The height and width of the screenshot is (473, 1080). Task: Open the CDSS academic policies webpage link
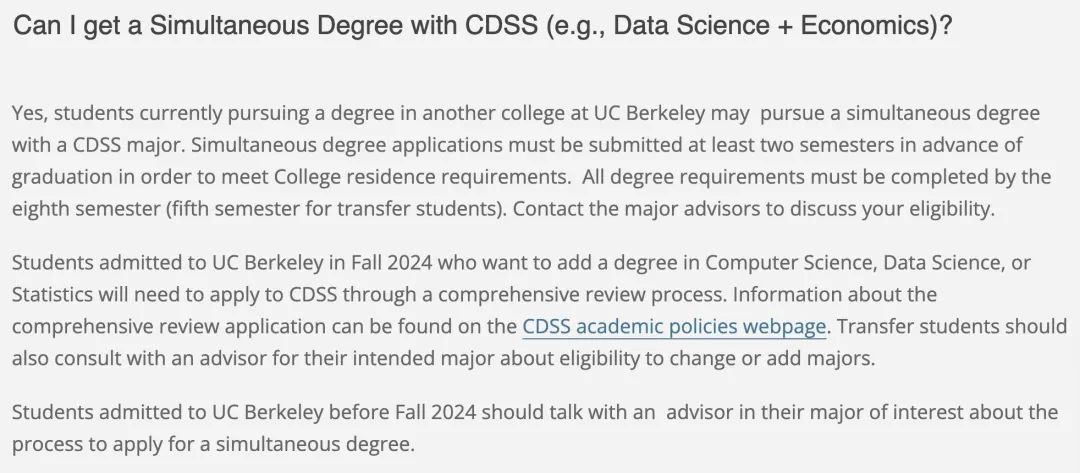674,326
